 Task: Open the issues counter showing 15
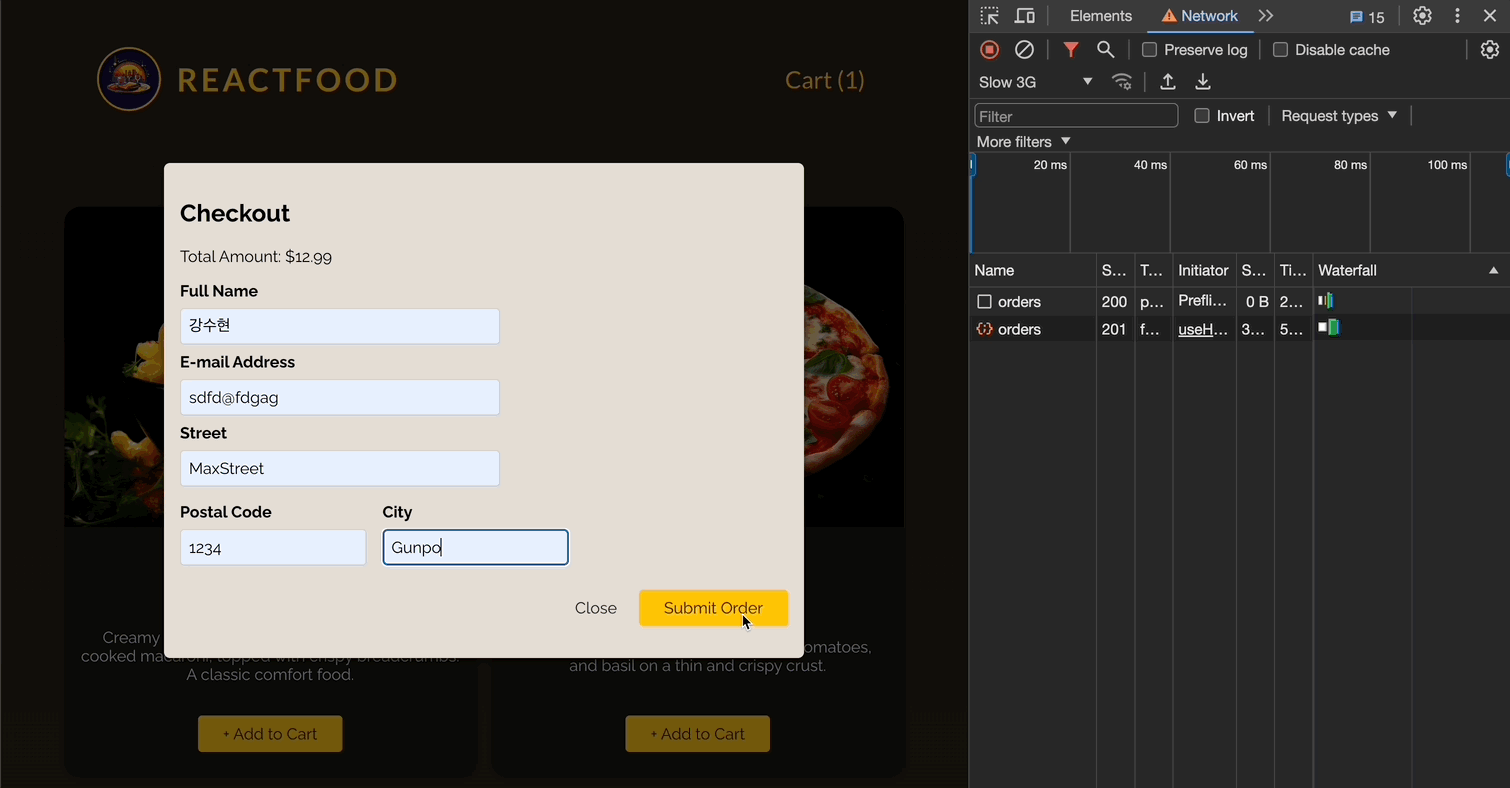point(1367,17)
